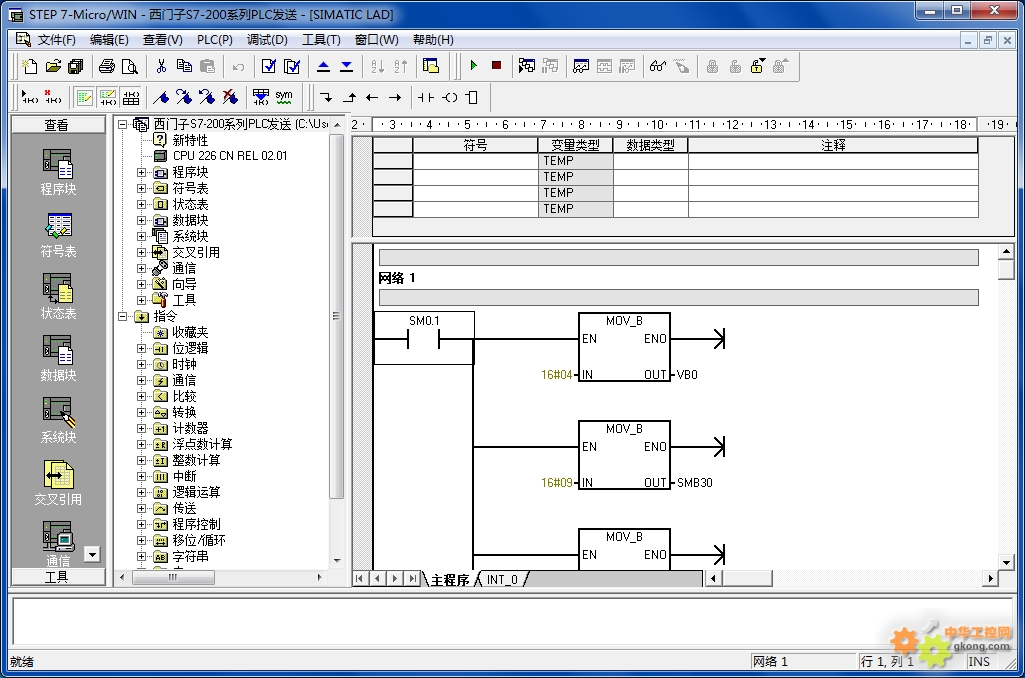Open 交叉引用 in the view bar

(x=58, y=483)
